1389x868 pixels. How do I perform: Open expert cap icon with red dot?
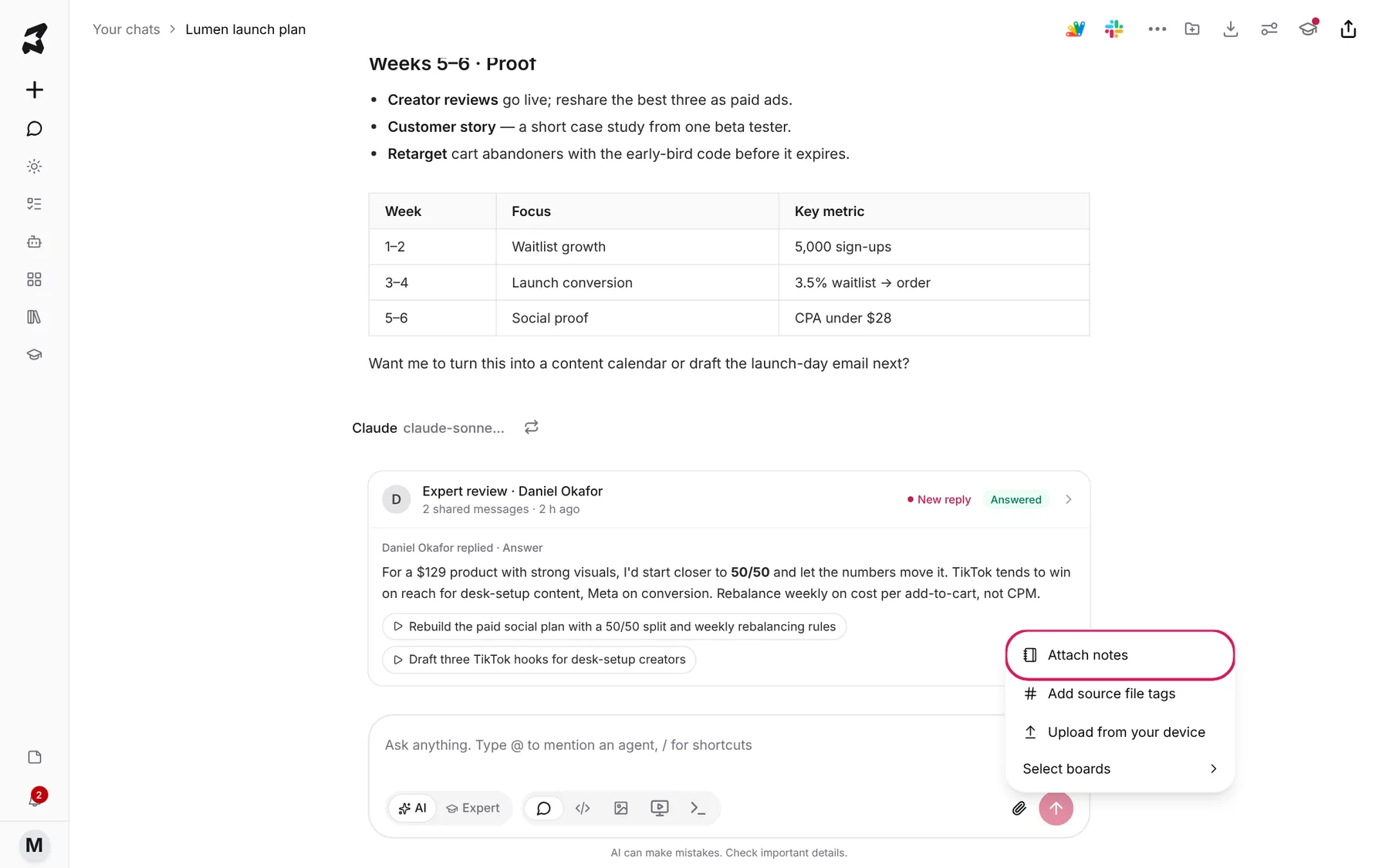(1309, 29)
